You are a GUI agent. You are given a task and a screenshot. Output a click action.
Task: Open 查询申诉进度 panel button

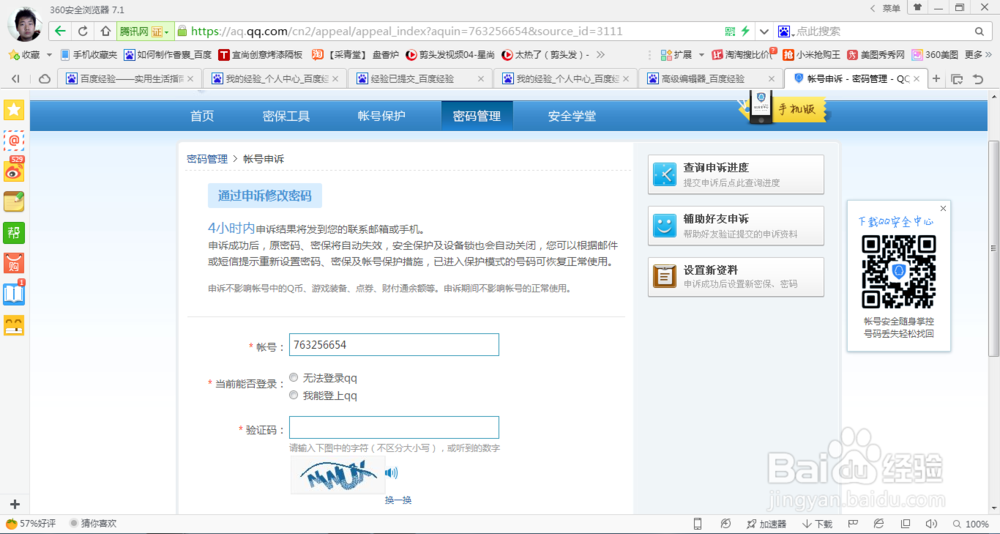pos(736,174)
